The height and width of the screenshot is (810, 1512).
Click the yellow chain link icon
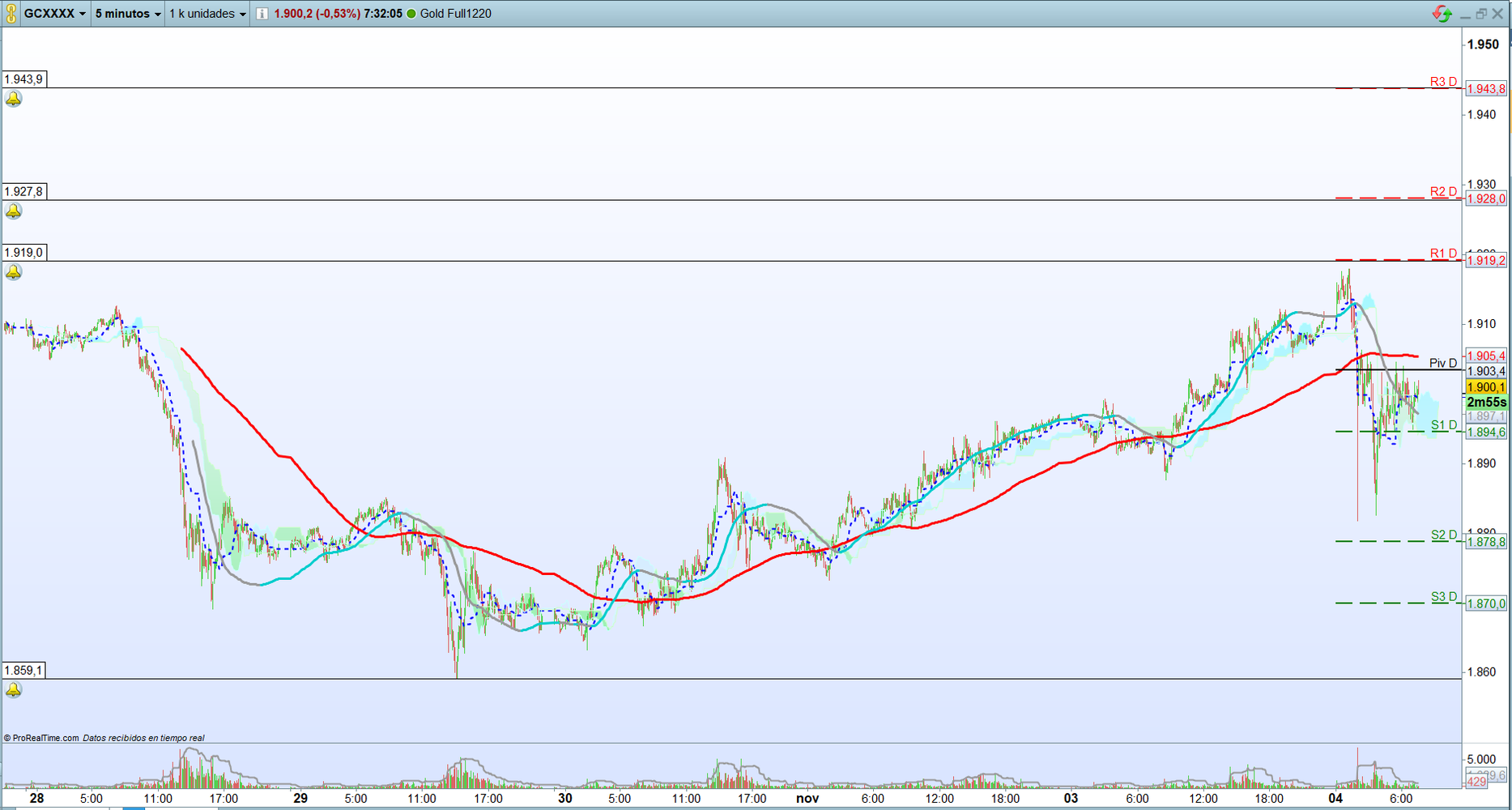click(11, 14)
